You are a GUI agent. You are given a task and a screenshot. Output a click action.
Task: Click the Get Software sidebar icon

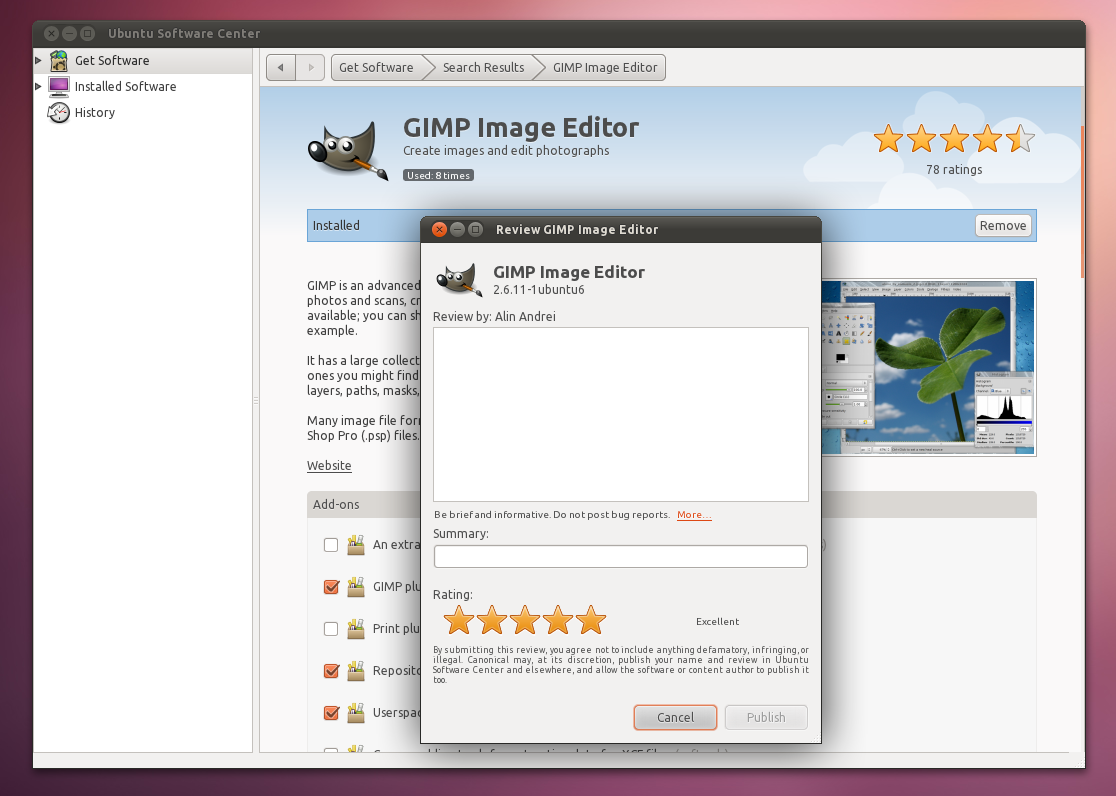click(x=58, y=61)
